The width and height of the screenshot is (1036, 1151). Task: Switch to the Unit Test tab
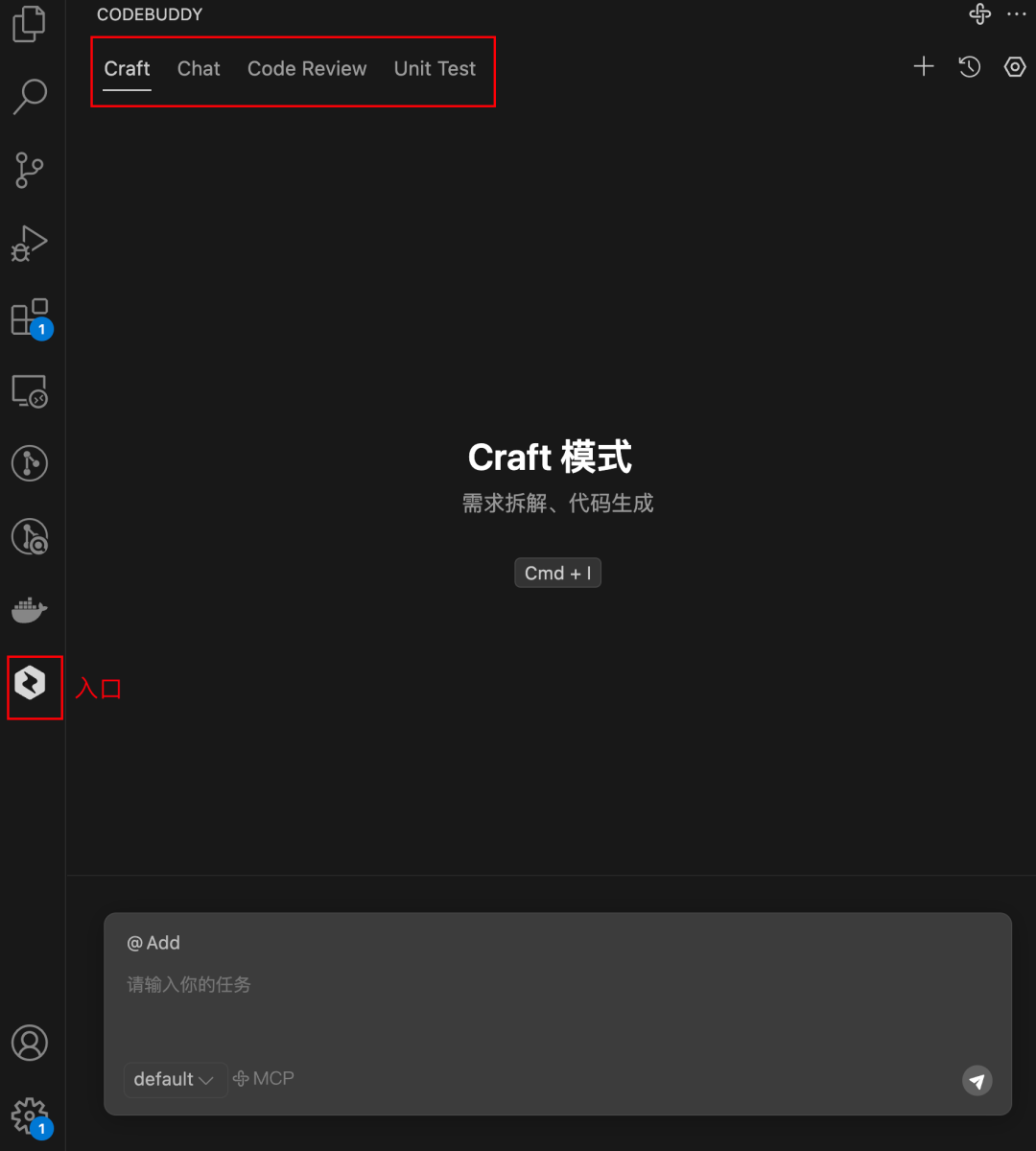pos(435,69)
